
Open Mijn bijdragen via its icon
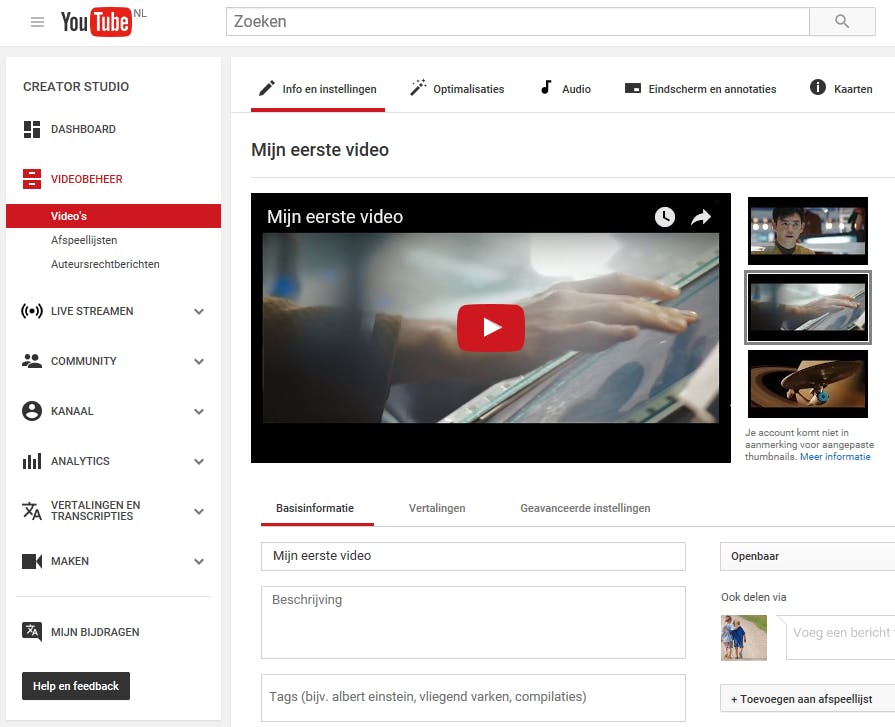point(32,631)
